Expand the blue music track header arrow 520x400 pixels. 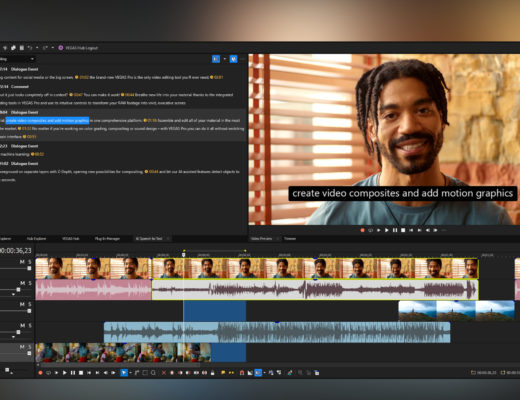[x=13, y=337]
